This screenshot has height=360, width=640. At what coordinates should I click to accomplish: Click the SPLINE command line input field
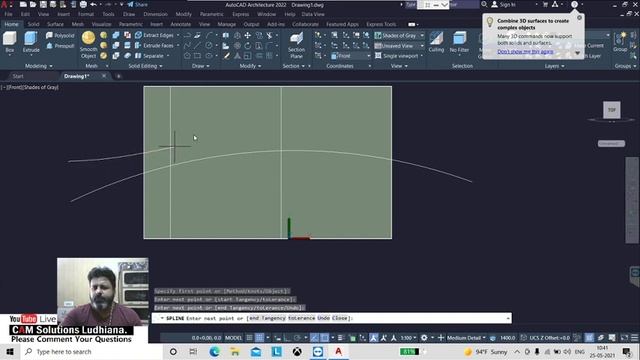click(331, 318)
